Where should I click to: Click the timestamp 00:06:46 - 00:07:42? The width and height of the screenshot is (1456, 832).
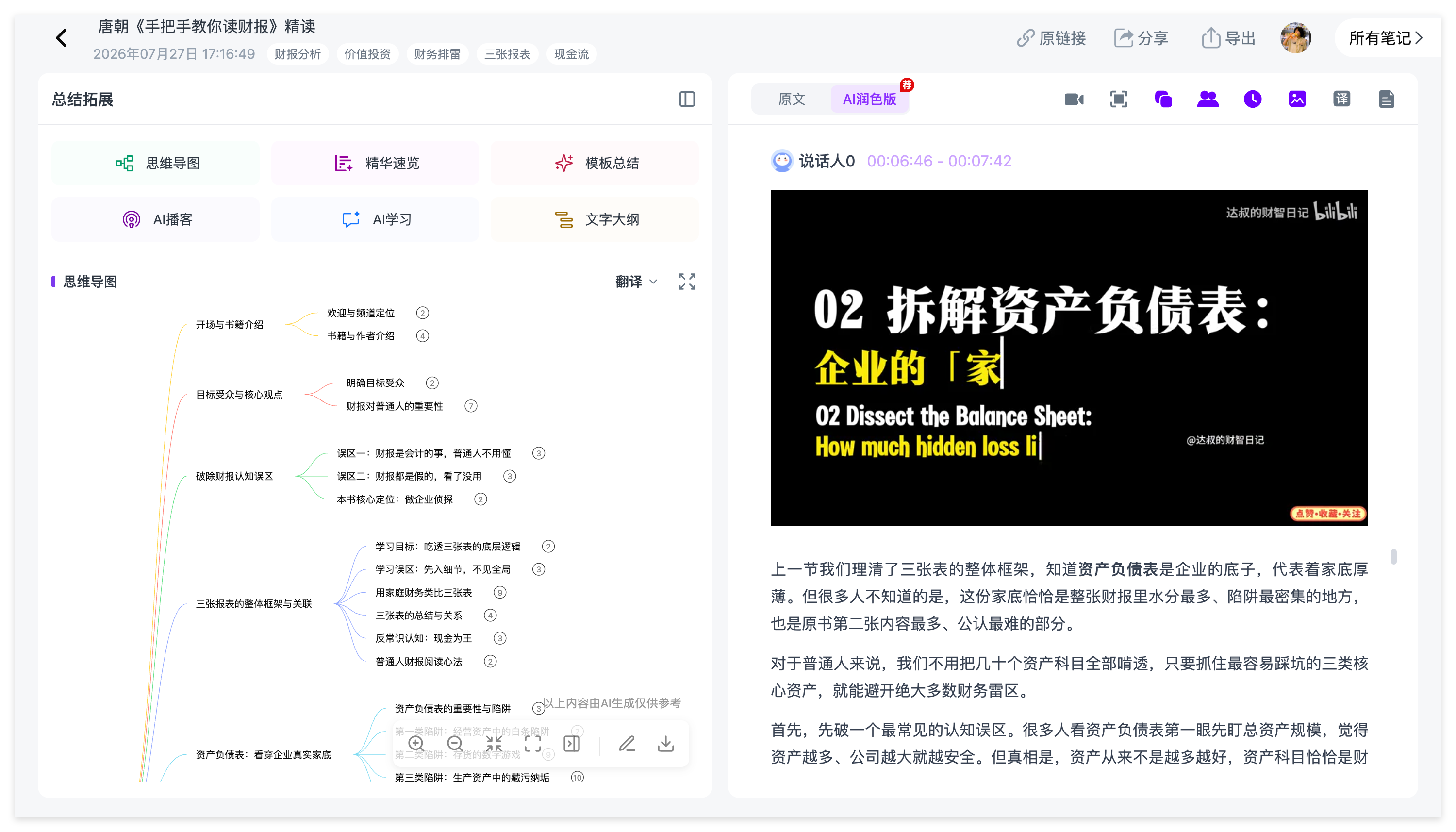(x=939, y=161)
